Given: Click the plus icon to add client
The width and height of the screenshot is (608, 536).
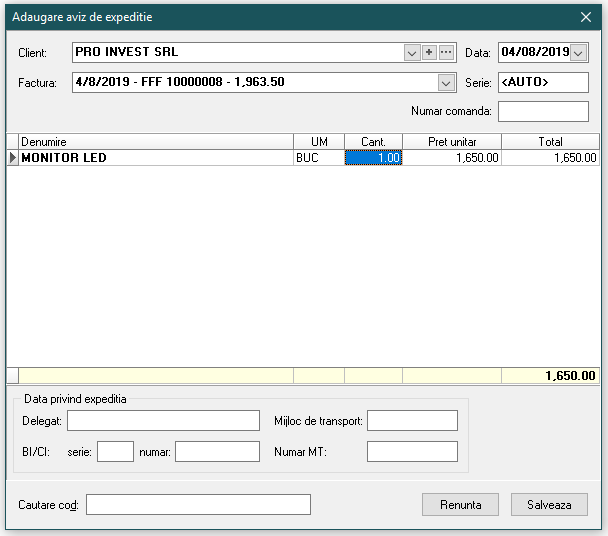Looking at the screenshot, I should [429, 52].
